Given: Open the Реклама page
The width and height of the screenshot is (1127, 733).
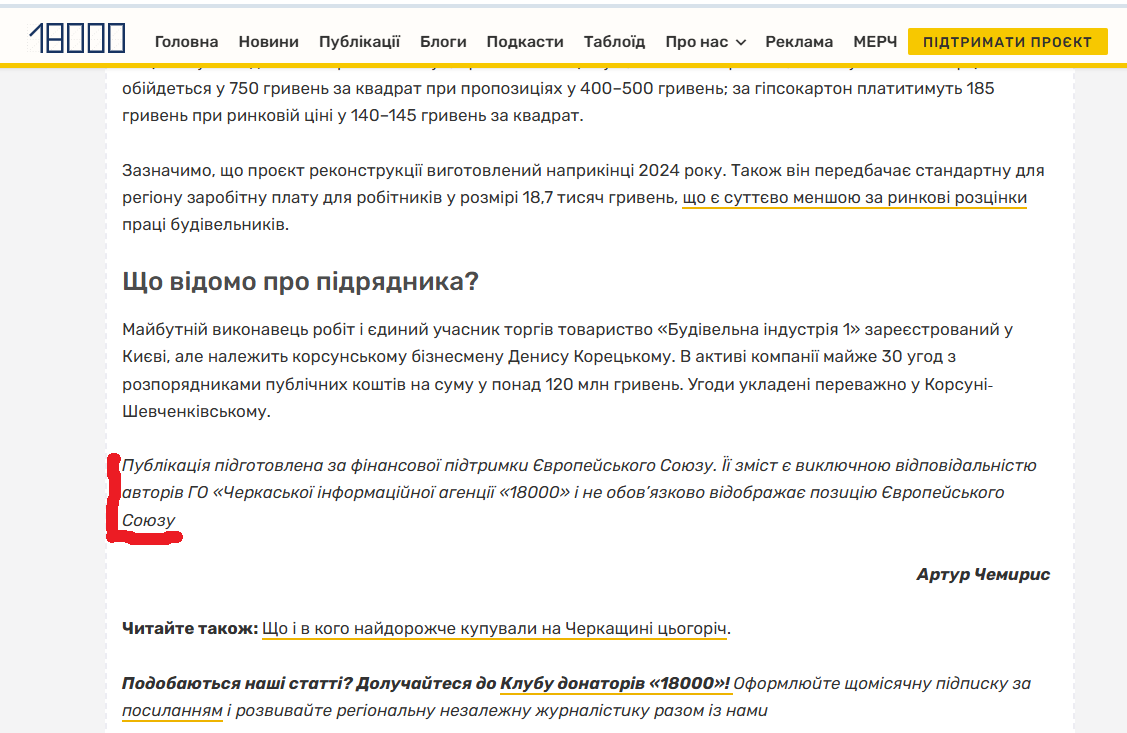Looking at the screenshot, I should [799, 42].
